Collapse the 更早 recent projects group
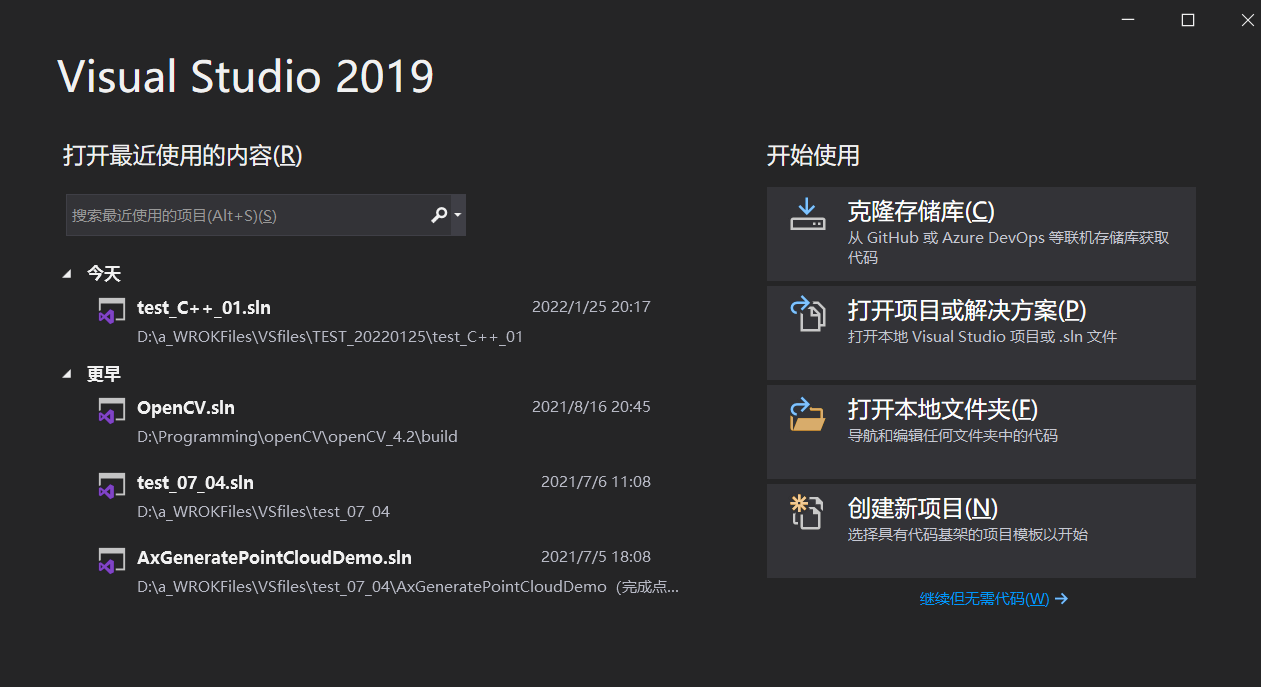Viewport: 1261px width, 687px height. click(66, 373)
